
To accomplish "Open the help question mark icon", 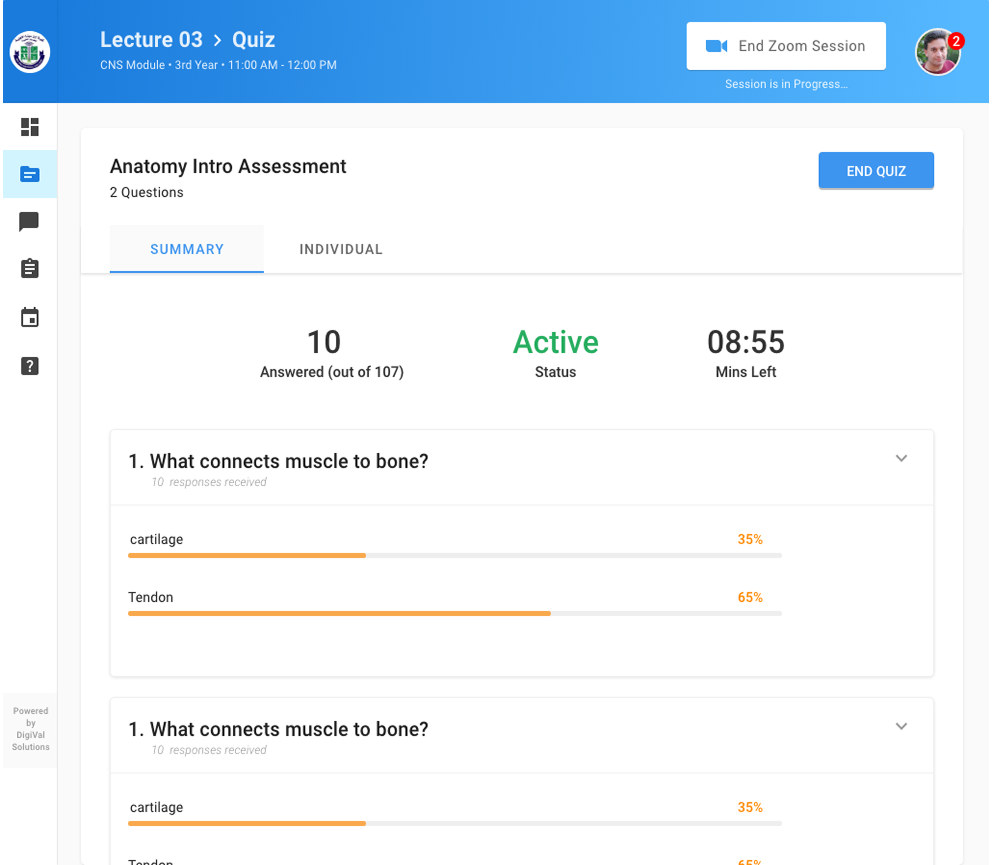I will (30, 366).
